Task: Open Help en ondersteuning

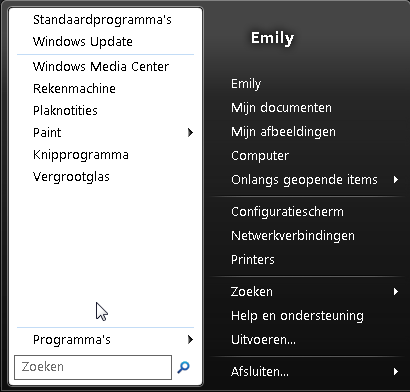Action: pos(297,316)
